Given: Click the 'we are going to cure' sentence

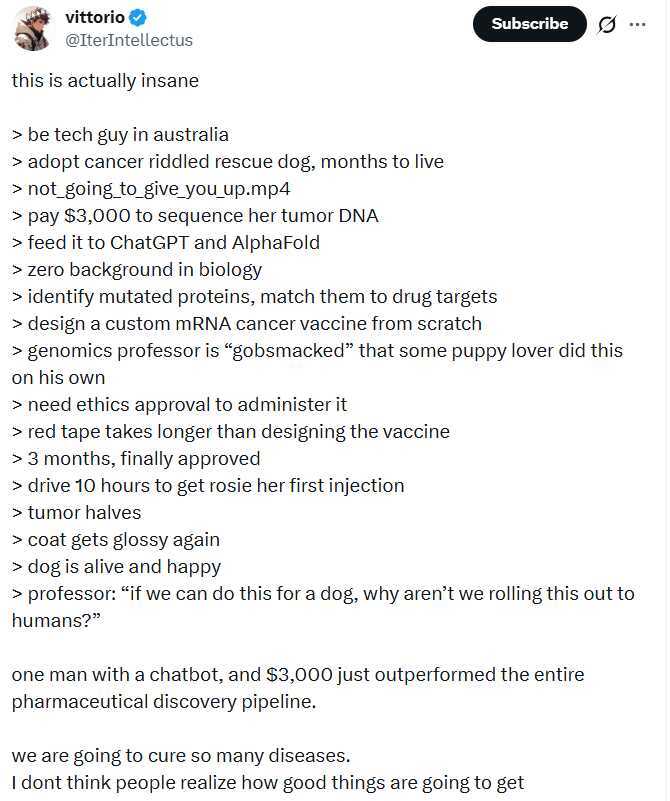Looking at the screenshot, I should pyautogui.click(x=183, y=755).
